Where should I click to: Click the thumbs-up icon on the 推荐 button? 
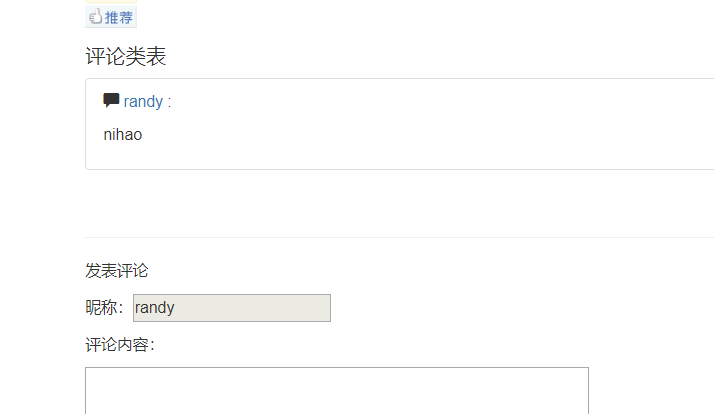[x=96, y=16]
